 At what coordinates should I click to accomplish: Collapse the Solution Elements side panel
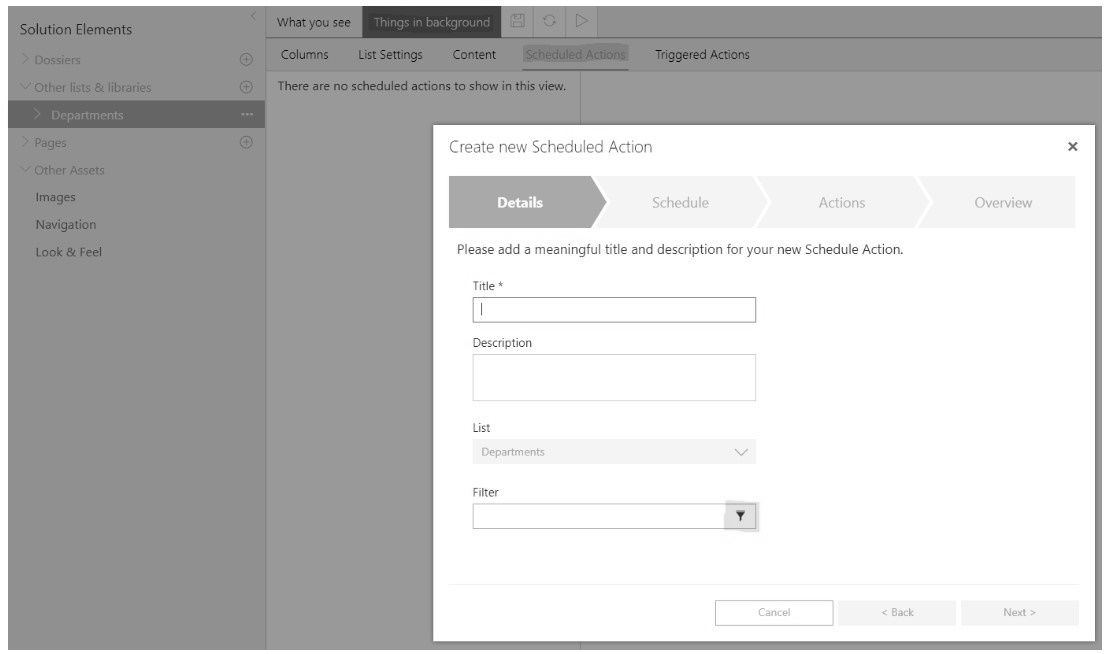(253, 16)
